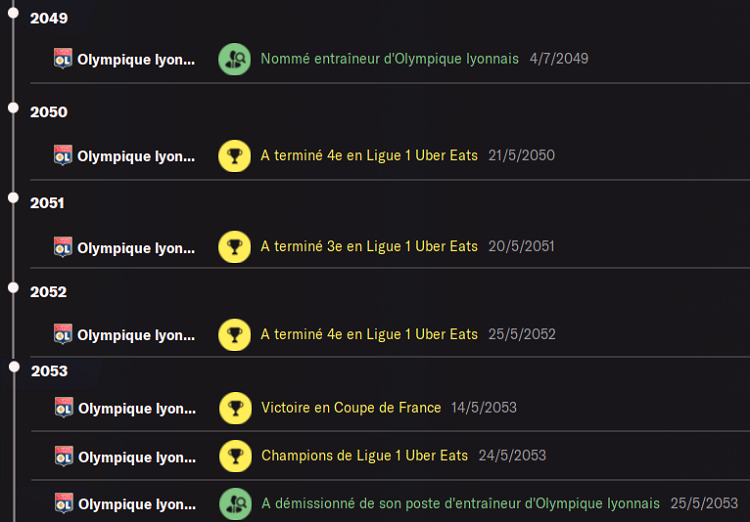
Task: Open 'Victoire en Coupe de France' entry
Action: point(351,408)
